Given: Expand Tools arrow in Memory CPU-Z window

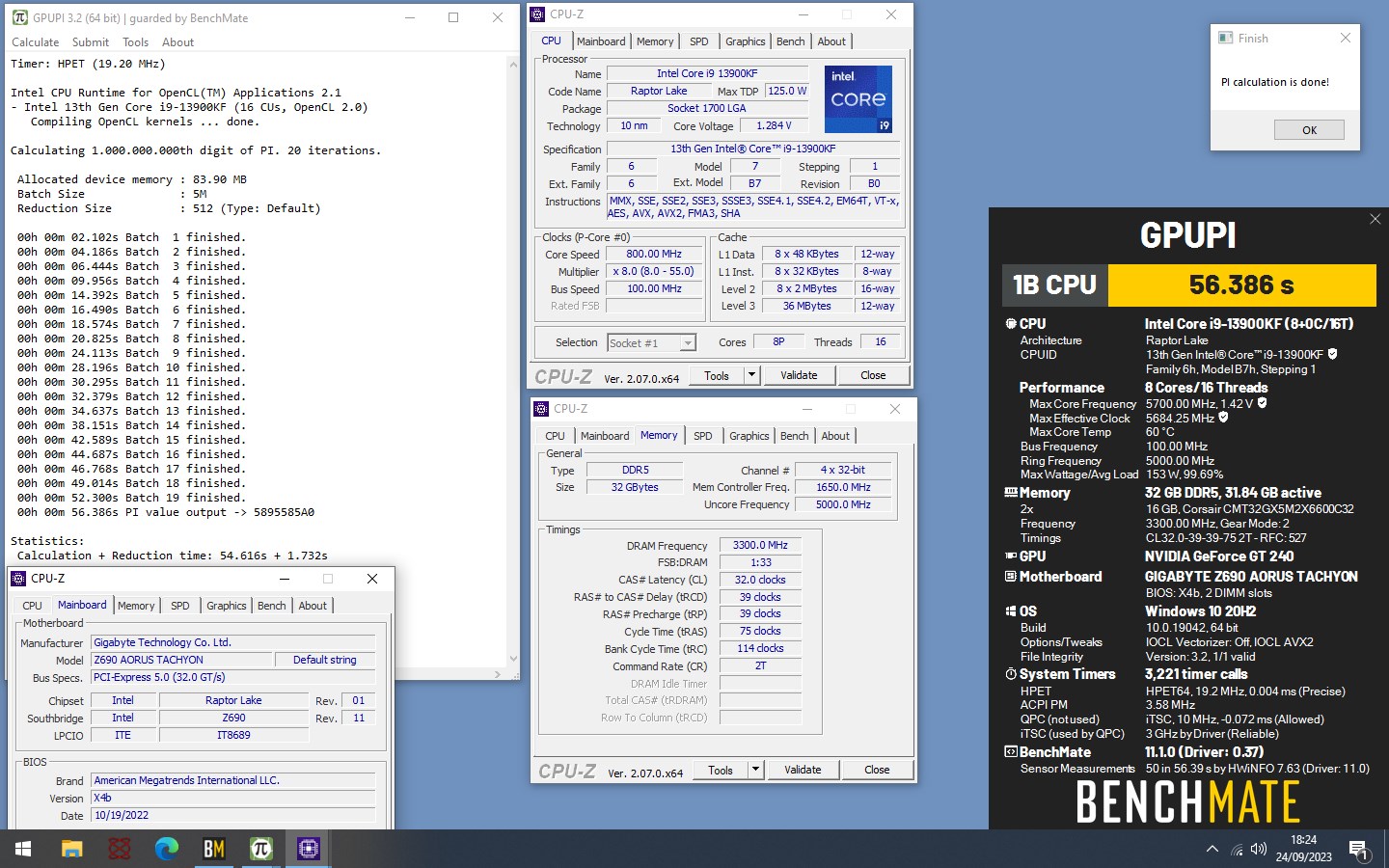Looking at the screenshot, I should pos(756,770).
